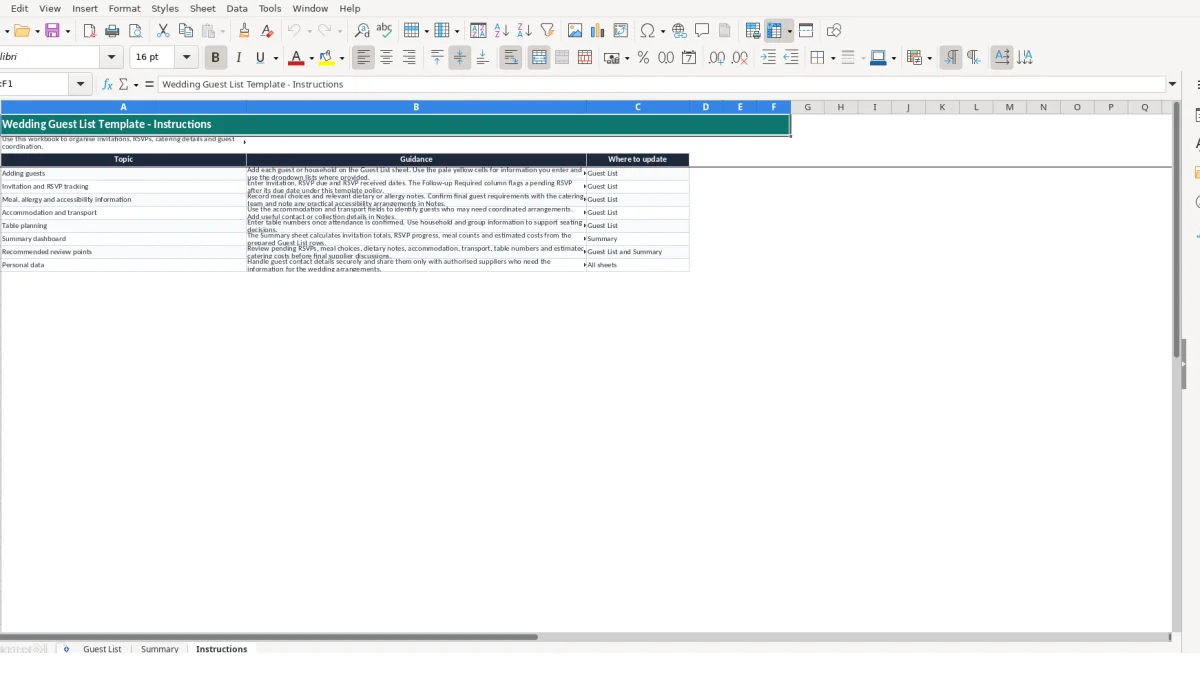
Task: Insert a hyperlink icon
Action: tap(679, 31)
